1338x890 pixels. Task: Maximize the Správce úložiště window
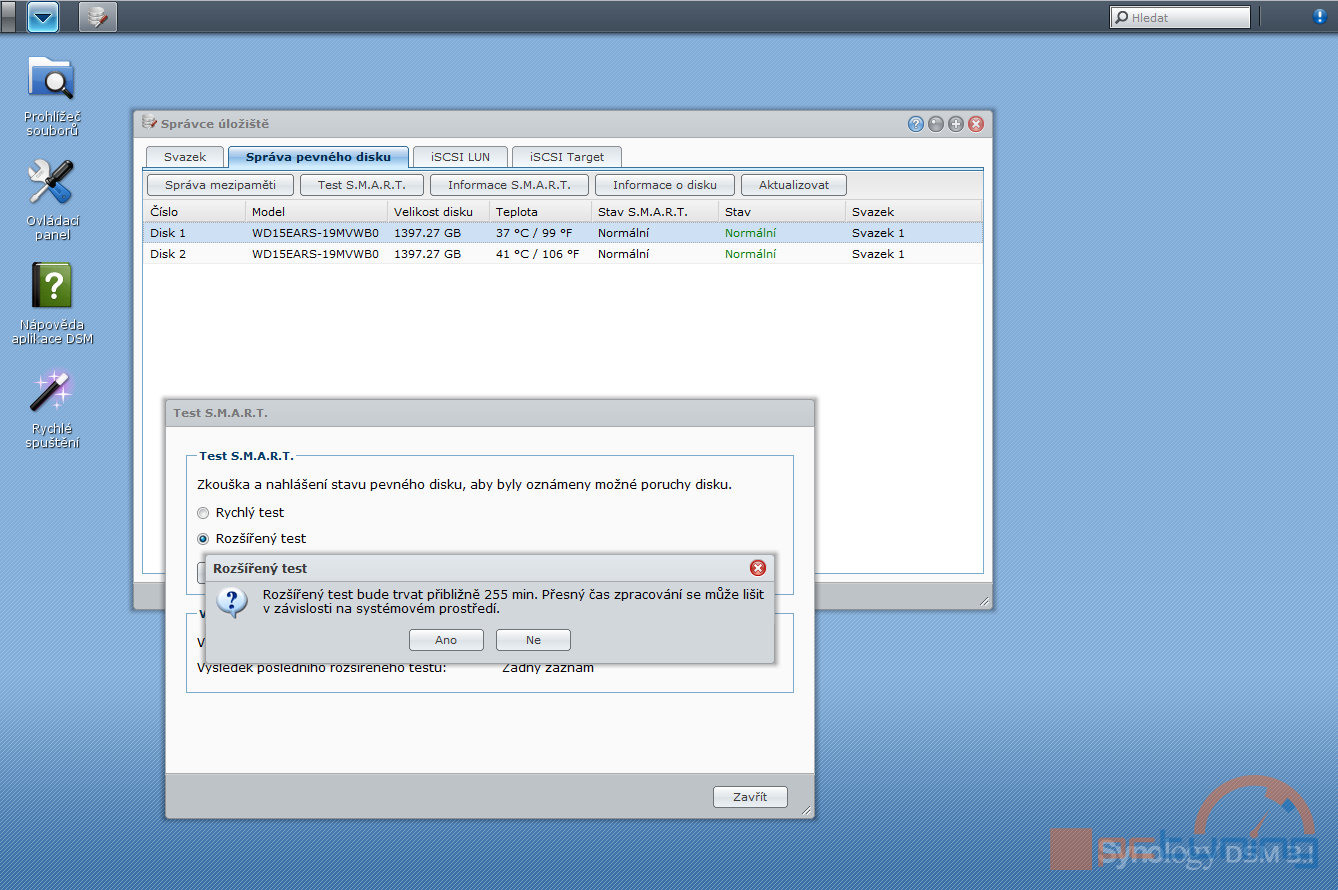[956, 124]
